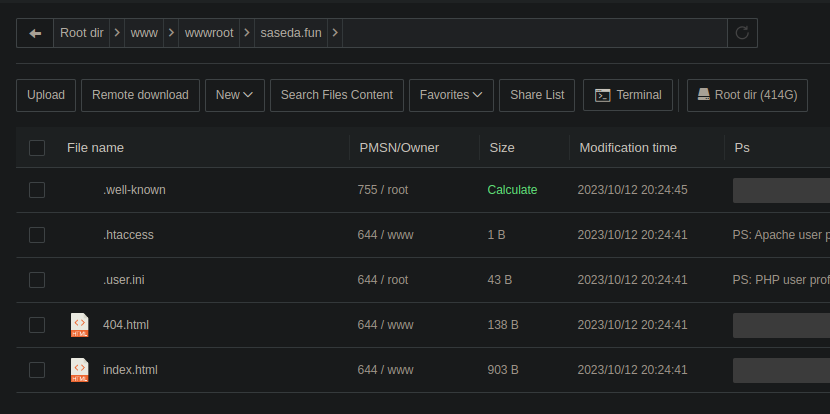The image size is (830, 414).
Task: Tick the index.html row checkbox
Action: (37, 370)
